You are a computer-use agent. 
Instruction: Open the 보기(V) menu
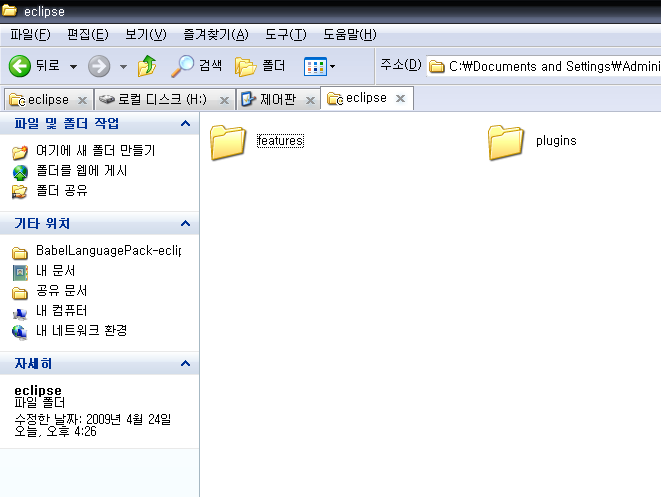point(145,35)
